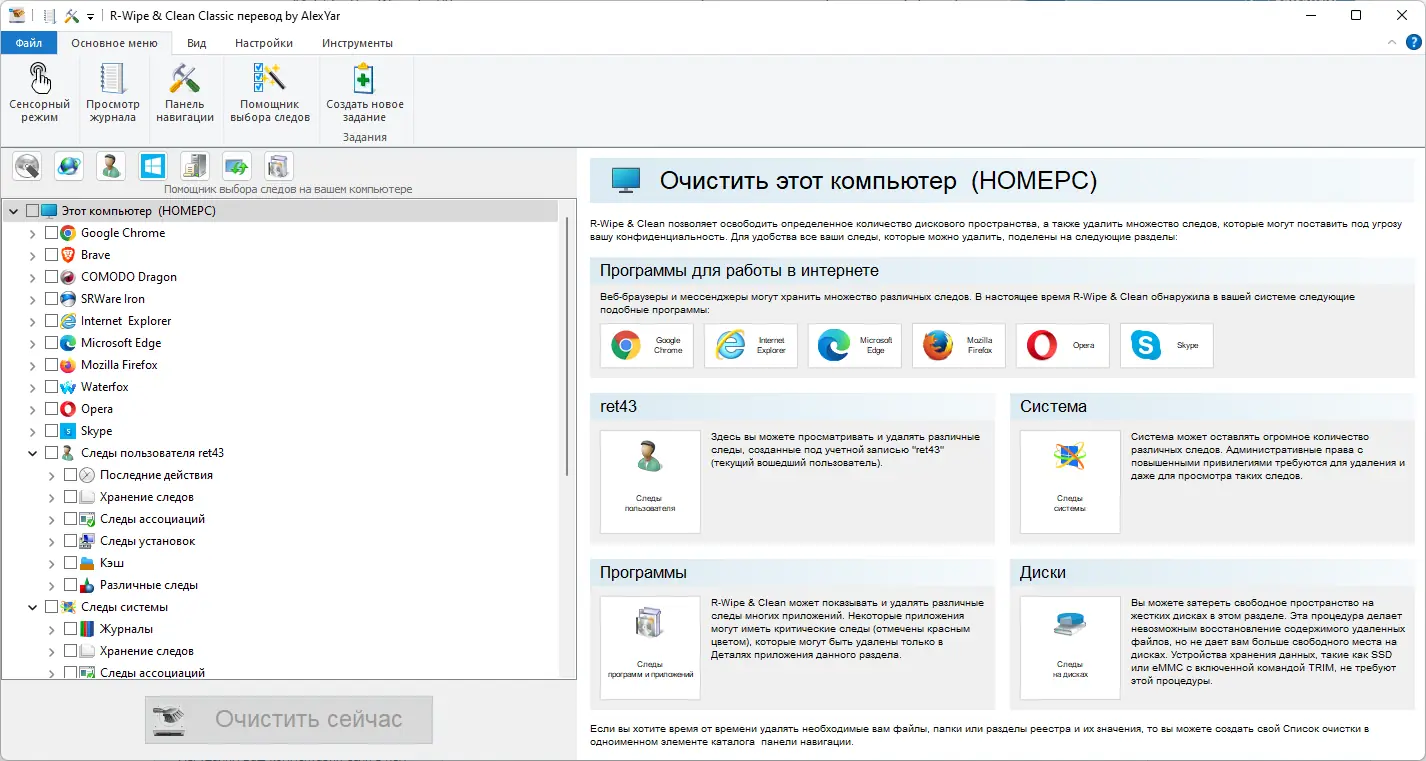This screenshot has height=761, width=1426.
Task: Click the Диски section heading
Action: [1043, 573]
